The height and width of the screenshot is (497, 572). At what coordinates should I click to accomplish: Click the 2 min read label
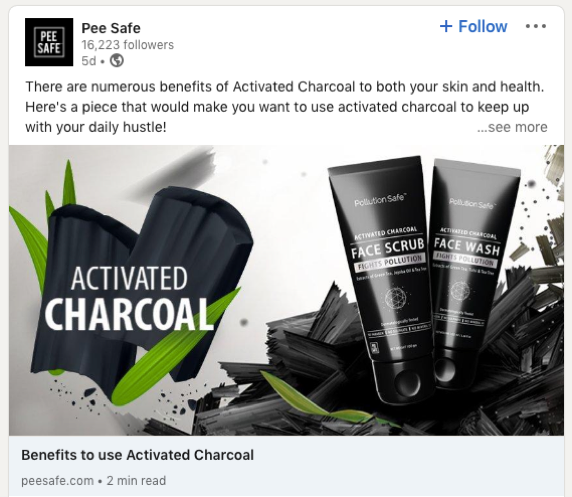coord(136,481)
